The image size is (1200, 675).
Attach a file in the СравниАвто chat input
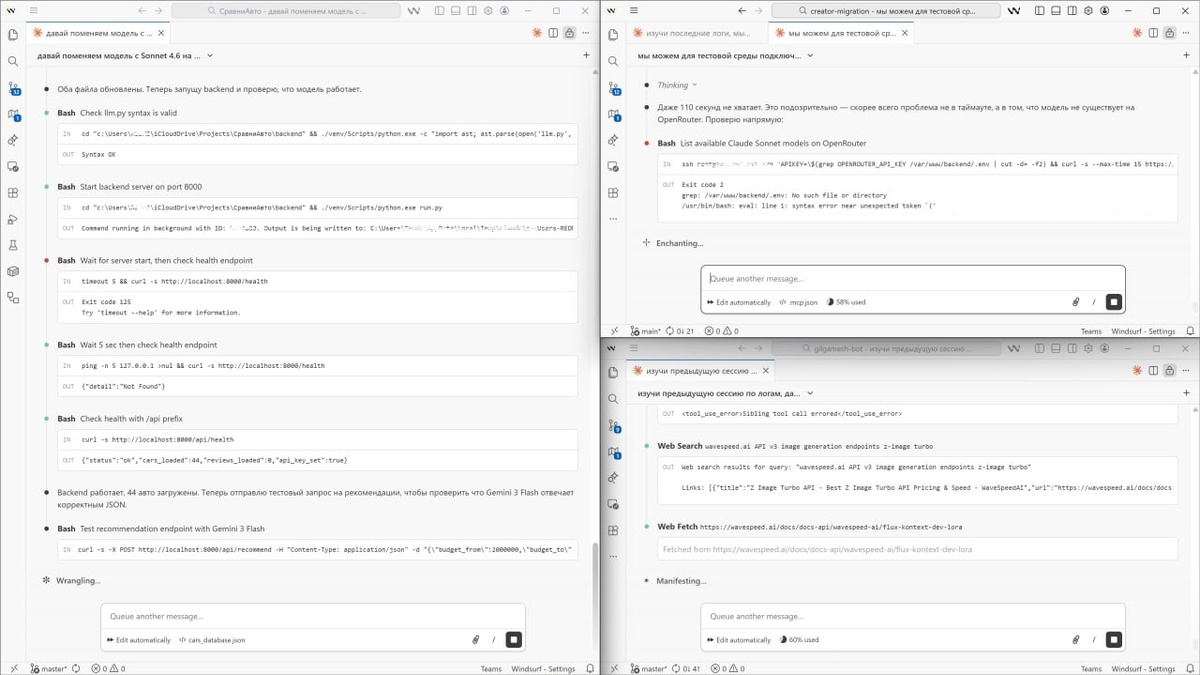click(x=476, y=639)
